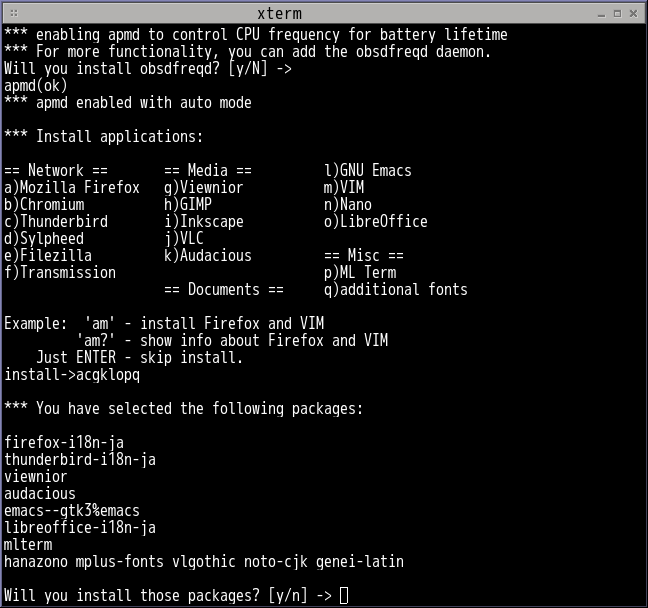The height and width of the screenshot is (608, 648).
Task: Click the 'l)GNU Emacs' entry
Action: (x=368, y=171)
